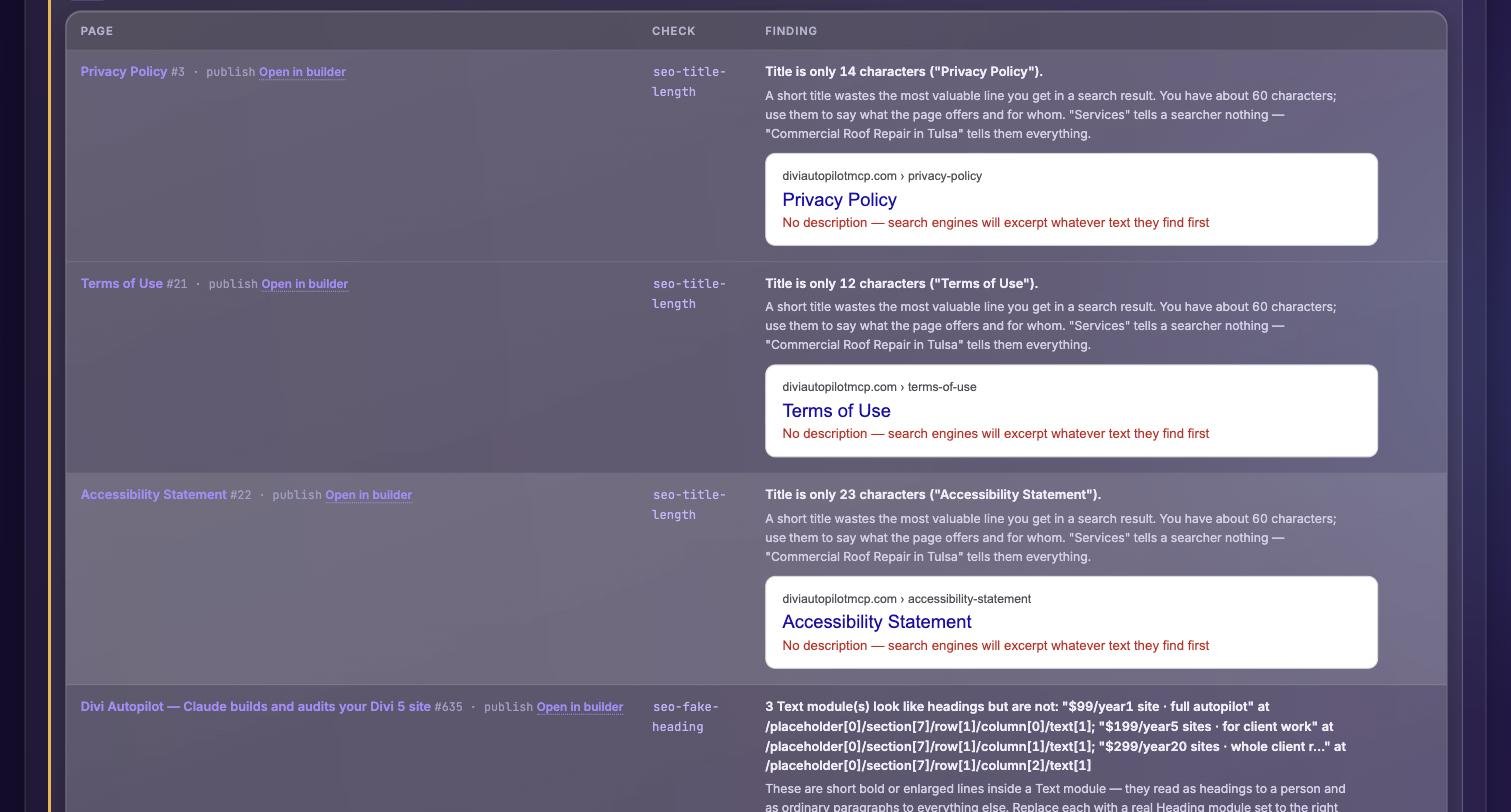Click seo-title-length check in Terms of Use row
This screenshot has height=812, width=1511.
(689, 294)
